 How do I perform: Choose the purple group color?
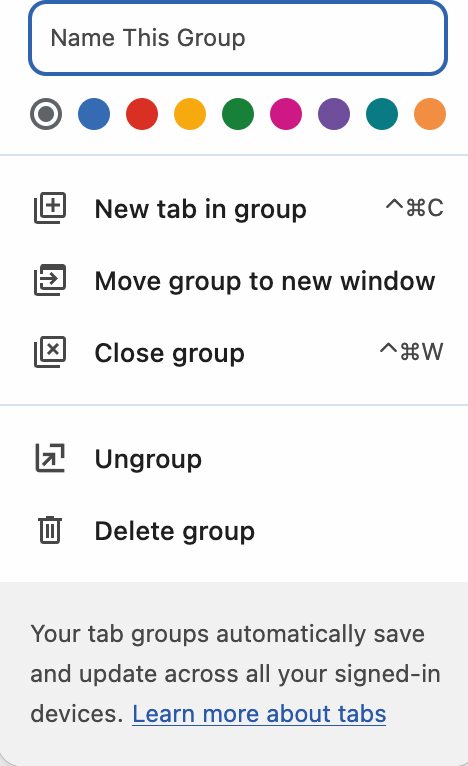point(334,114)
